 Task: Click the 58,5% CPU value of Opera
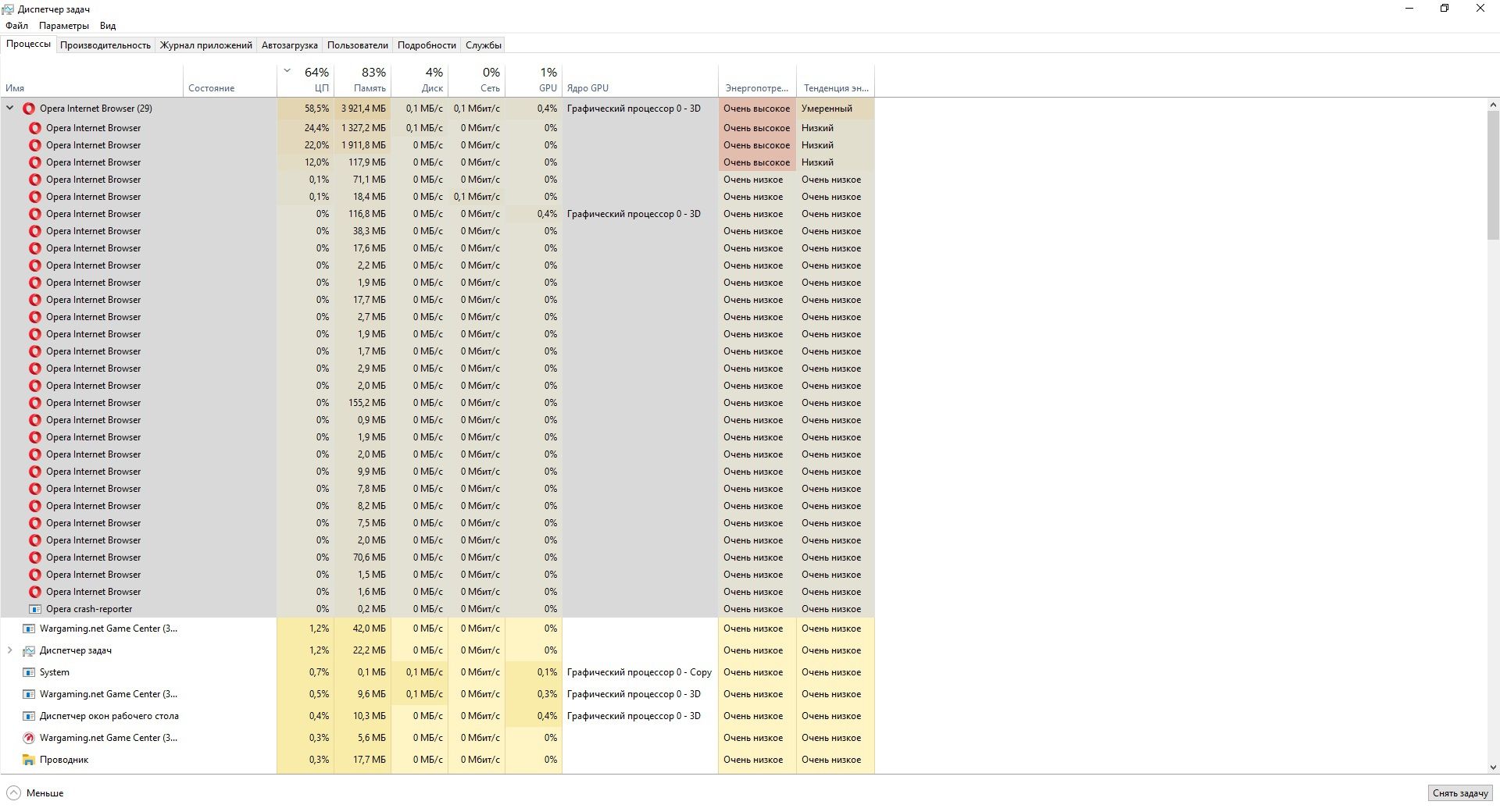pyautogui.click(x=316, y=109)
